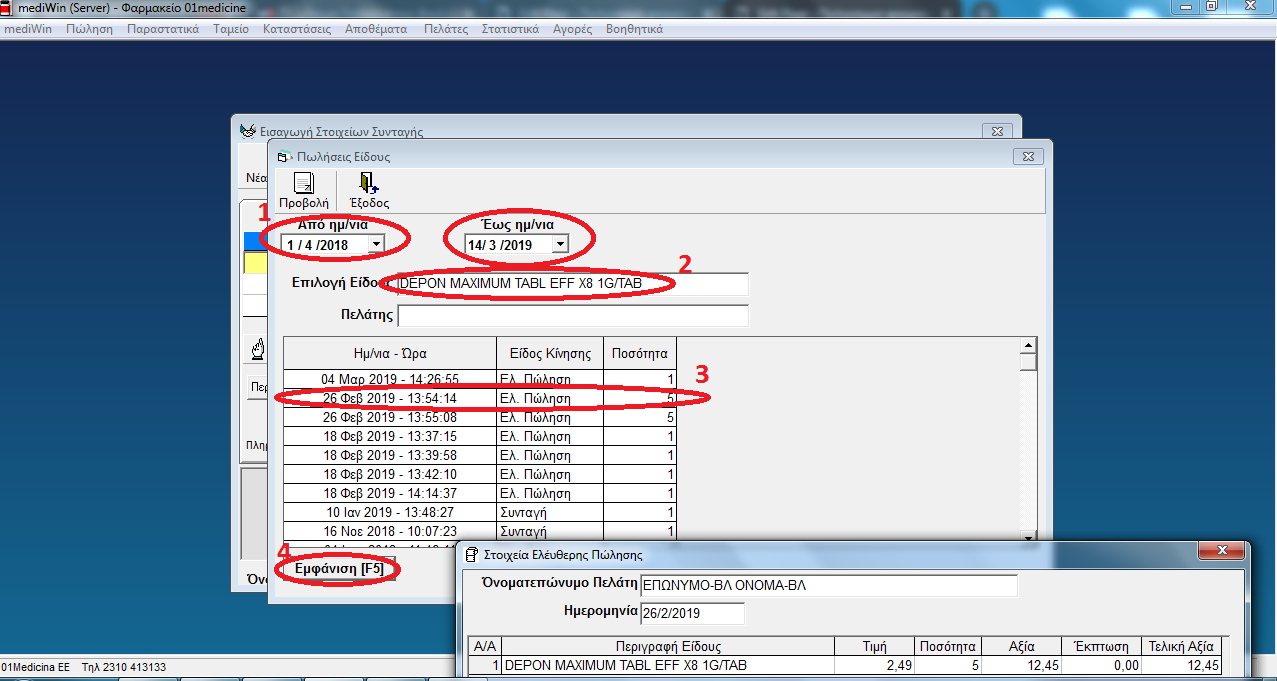The width and height of the screenshot is (1277, 681).
Task: Open the Βοηθητικά menu
Action: pyautogui.click(x=634, y=29)
